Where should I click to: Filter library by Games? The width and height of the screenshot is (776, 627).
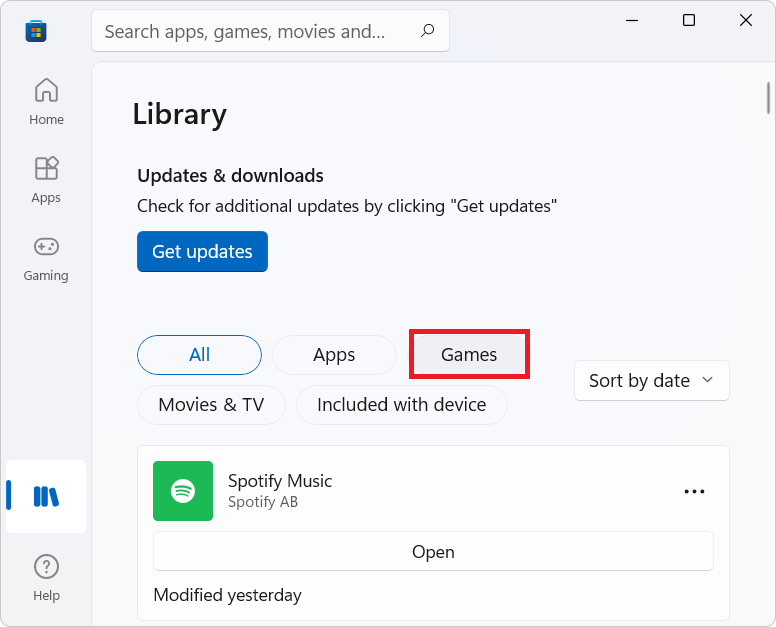pyautogui.click(x=469, y=355)
